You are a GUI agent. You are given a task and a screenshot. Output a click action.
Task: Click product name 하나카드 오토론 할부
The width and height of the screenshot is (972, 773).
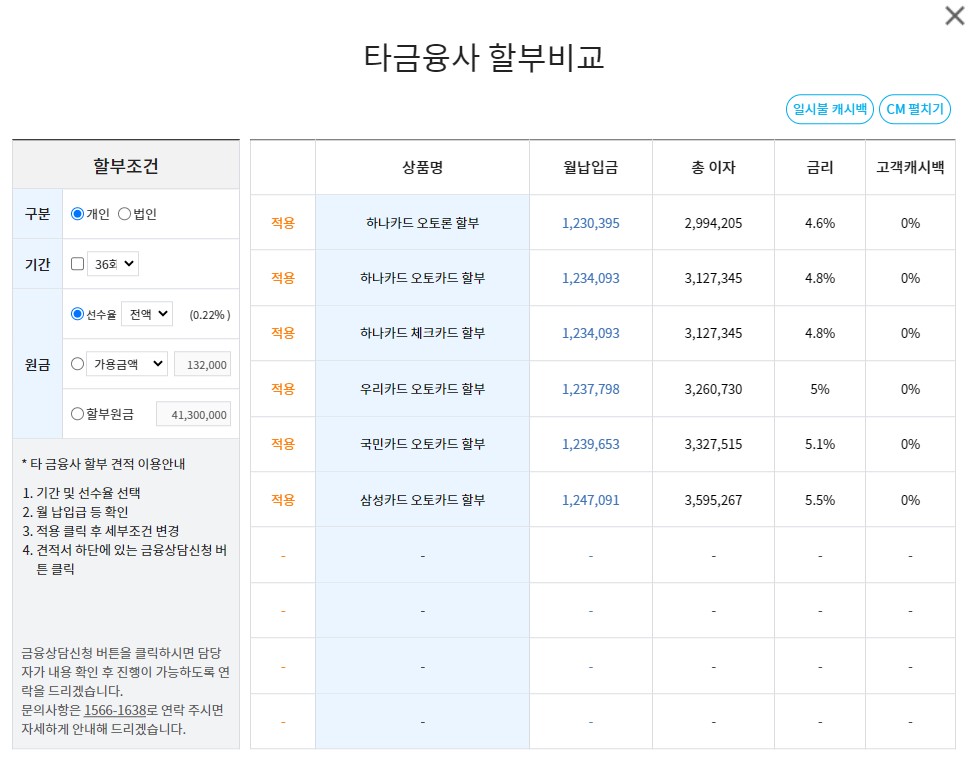point(423,223)
